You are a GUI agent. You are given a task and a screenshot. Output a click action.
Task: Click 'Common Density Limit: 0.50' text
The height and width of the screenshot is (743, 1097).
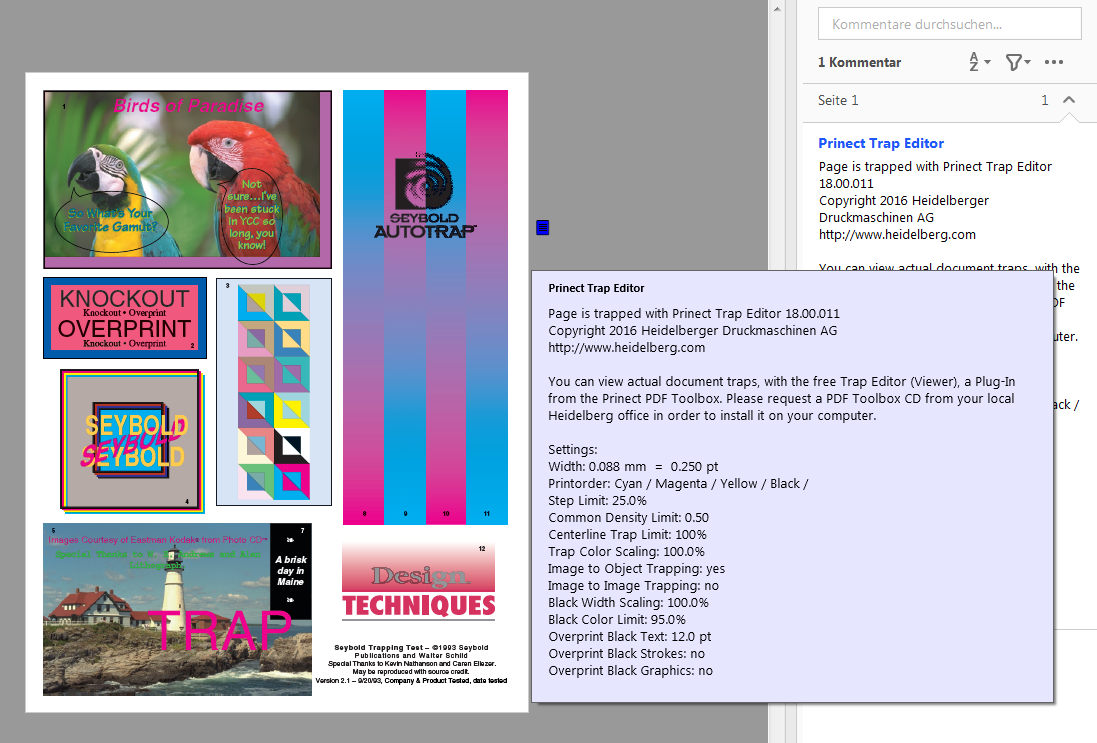click(x=628, y=518)
